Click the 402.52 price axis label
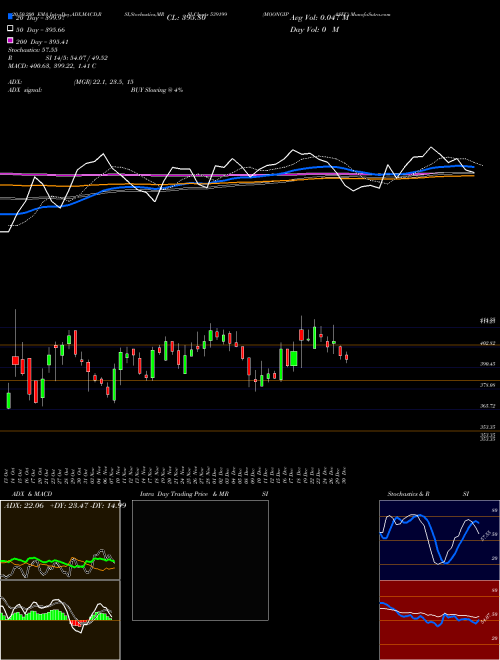Image resolution: width=500 pixels, height=660 pixels. tap(489, 344)
